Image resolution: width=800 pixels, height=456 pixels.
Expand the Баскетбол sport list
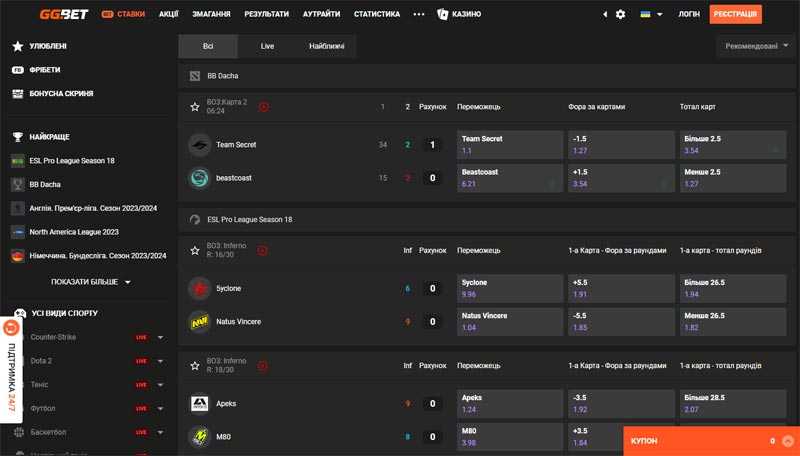click(160, 433)
